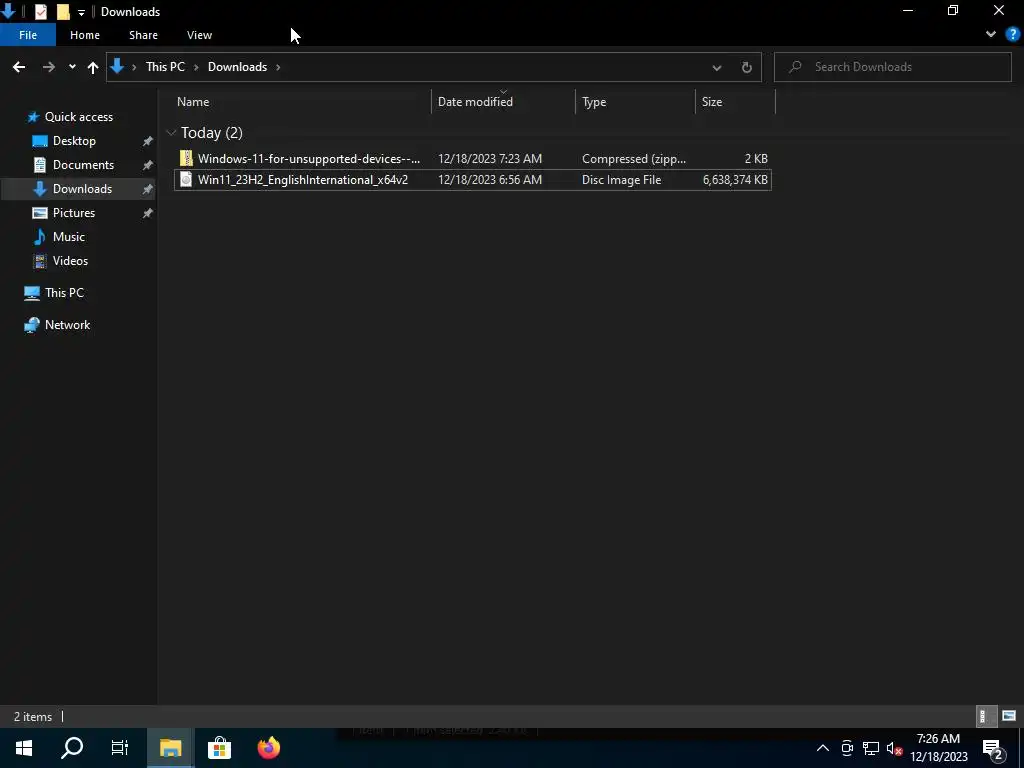Click the 6,638,374 KB size cell
Viewport: 1024px width, 768px height.
pyautogui.click(x=735, y=180)
